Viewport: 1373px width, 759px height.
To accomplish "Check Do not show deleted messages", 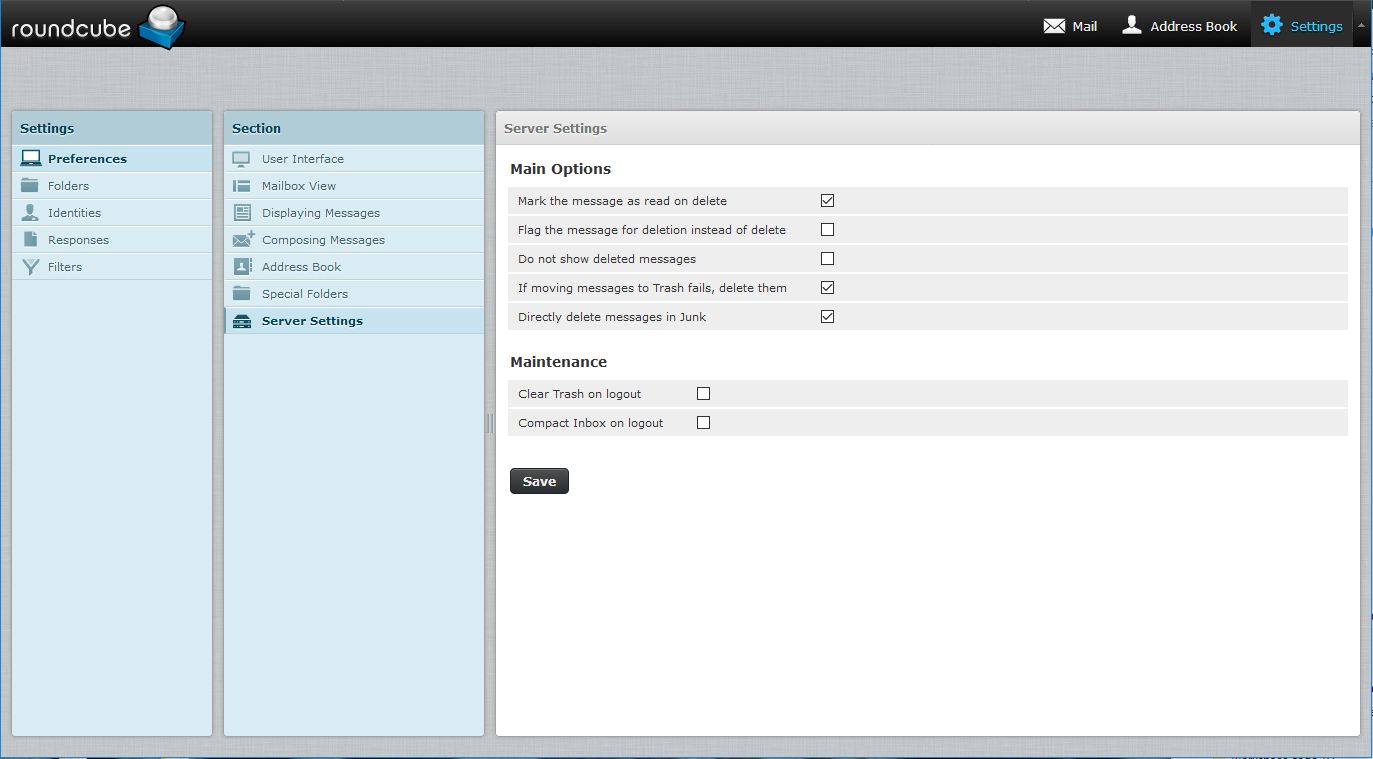I will 827,259.
